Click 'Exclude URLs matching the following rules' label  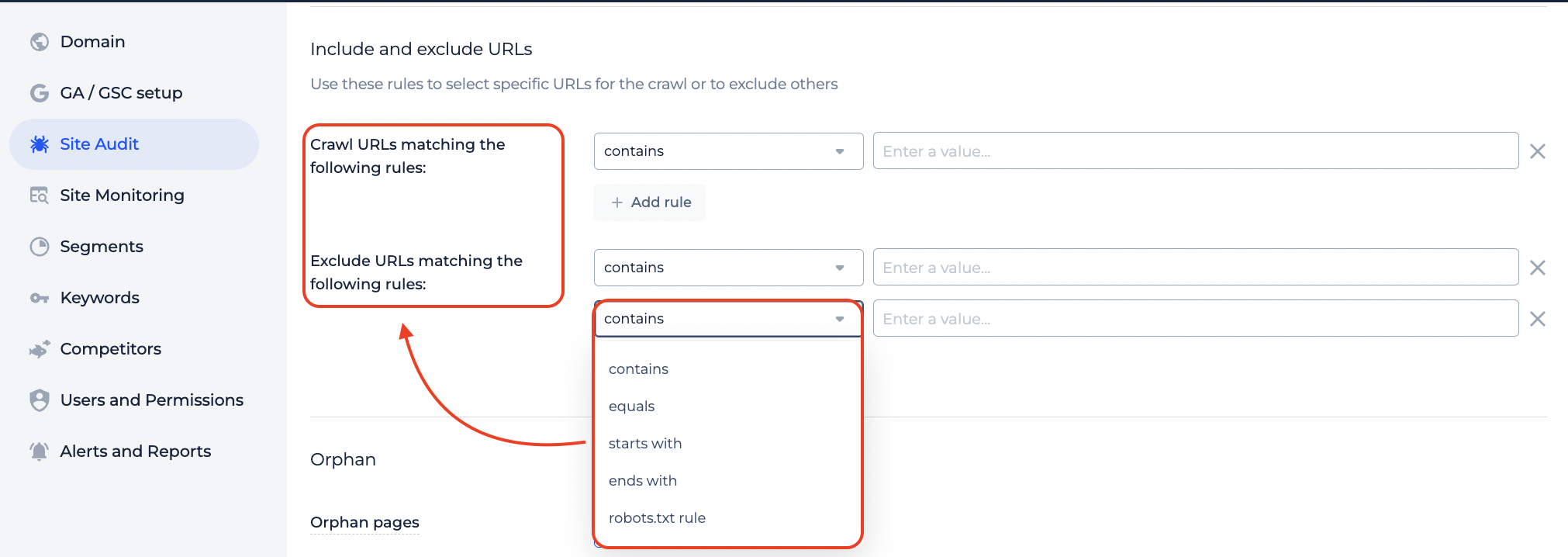(x=416, y=272)
